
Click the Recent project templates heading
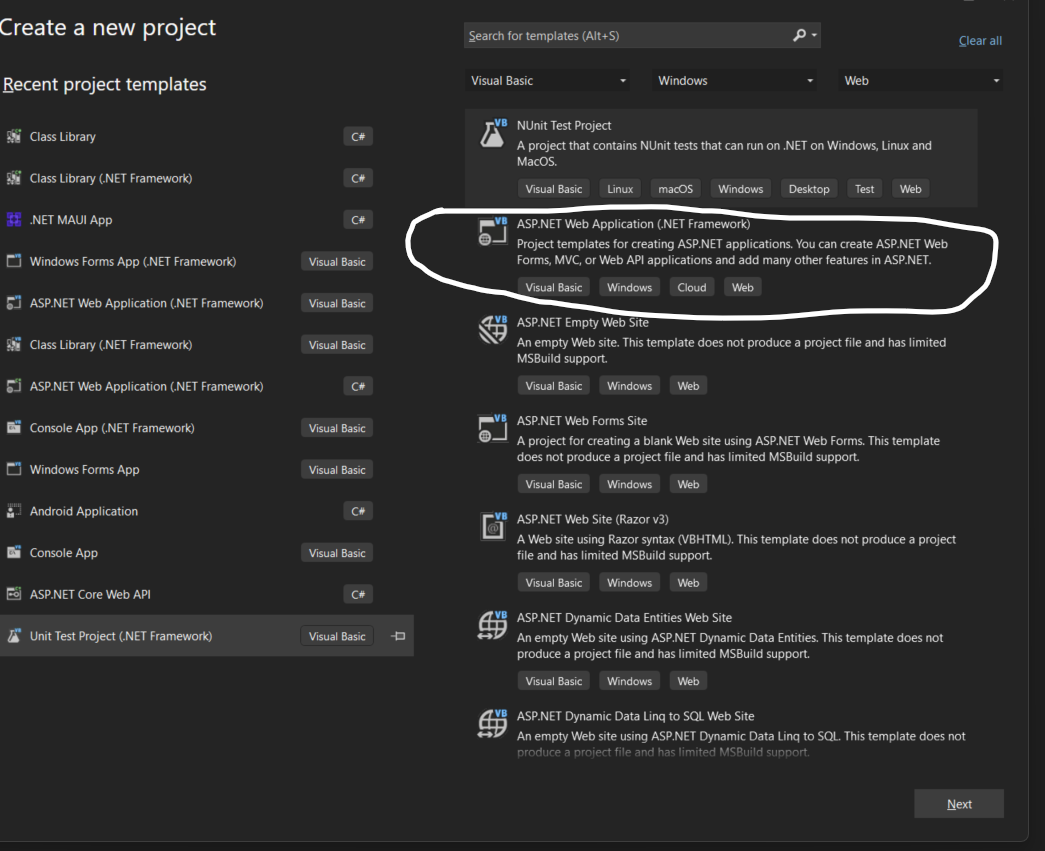click(x=105, y=85)
